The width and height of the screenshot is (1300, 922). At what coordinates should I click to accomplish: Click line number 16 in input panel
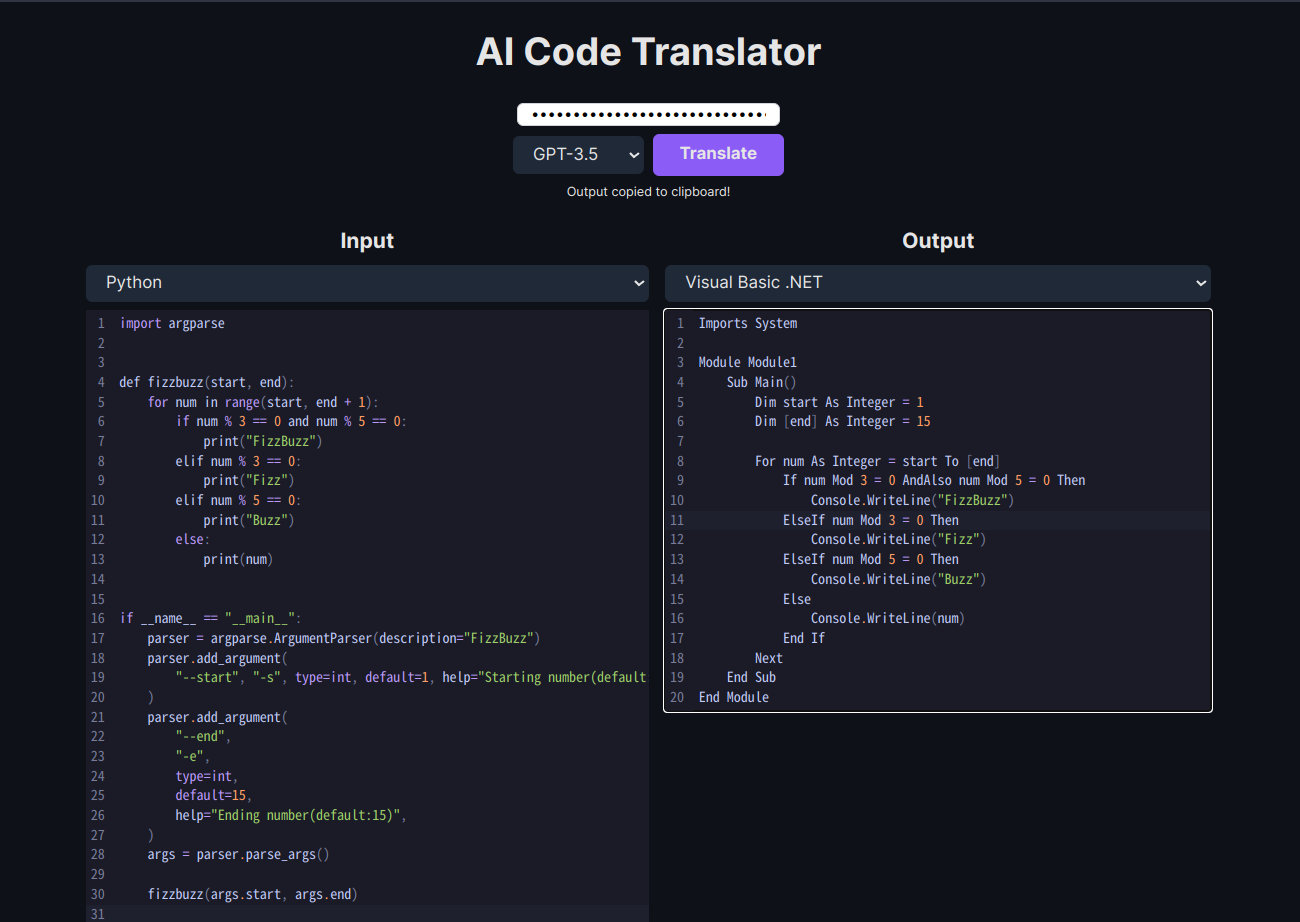tap(97, 617)
